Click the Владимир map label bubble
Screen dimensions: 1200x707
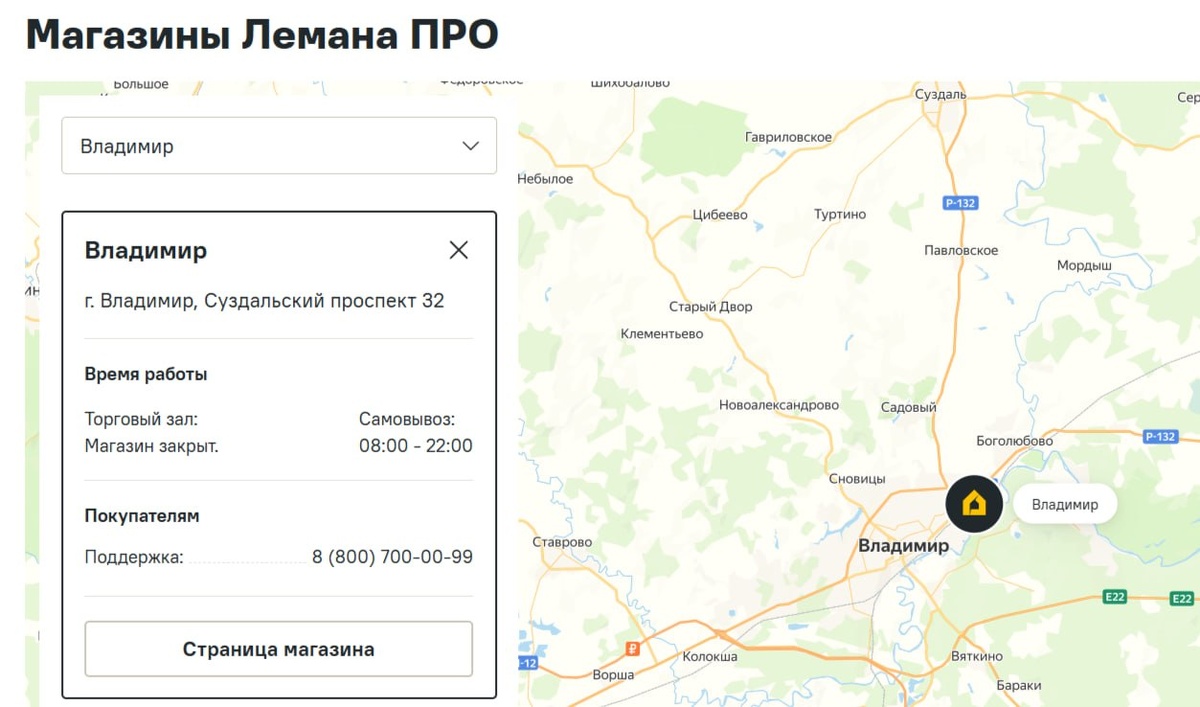tap(1065, 504)
